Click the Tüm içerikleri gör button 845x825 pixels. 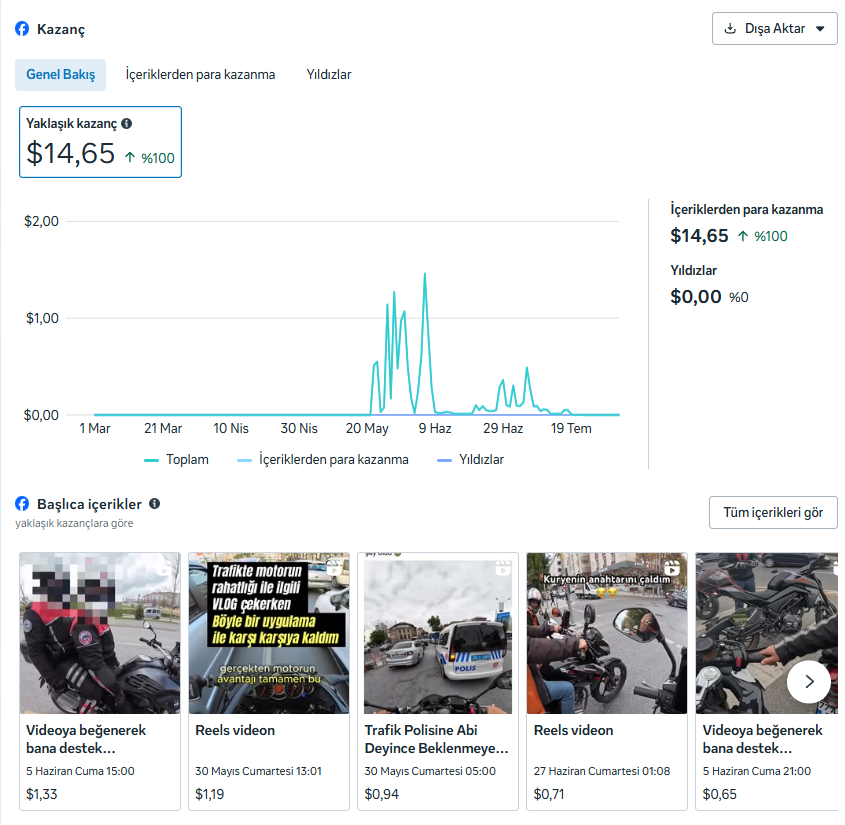click(x=773, y=512)
